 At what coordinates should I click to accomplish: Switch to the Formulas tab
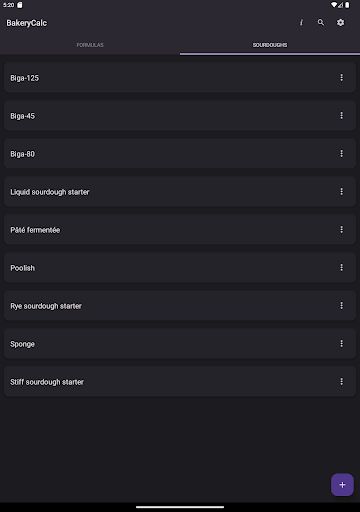90,45
